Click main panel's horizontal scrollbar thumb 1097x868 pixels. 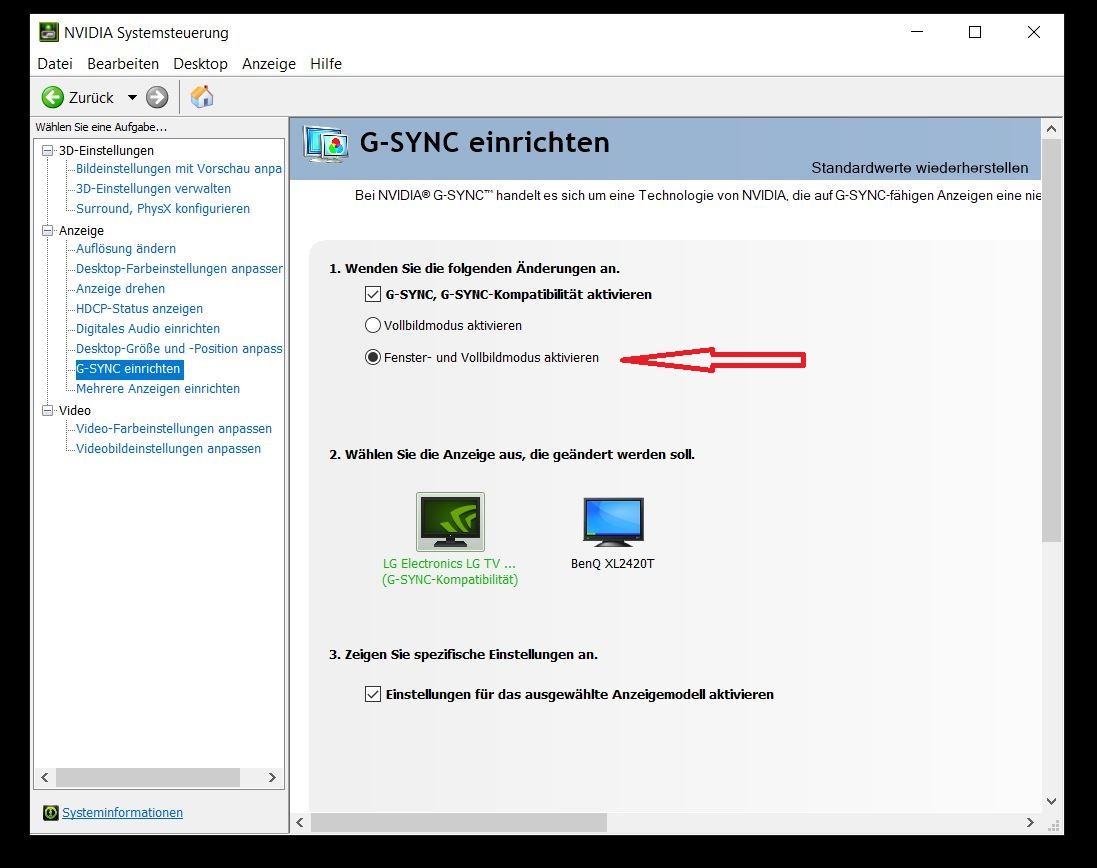click(459, 823)
